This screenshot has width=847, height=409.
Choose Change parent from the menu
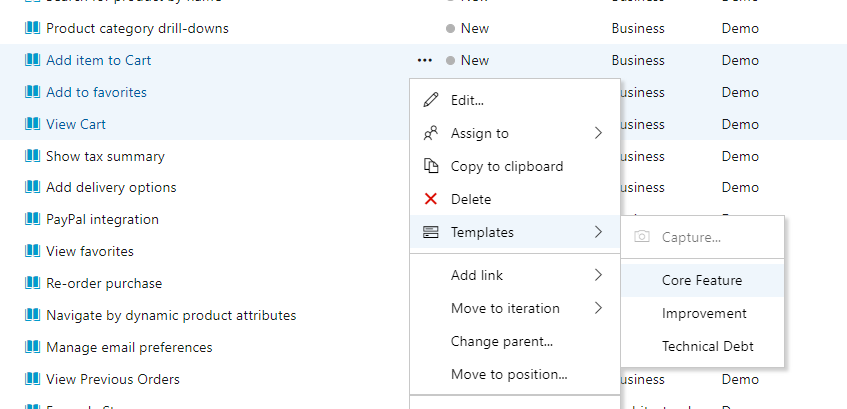[502, 341]
